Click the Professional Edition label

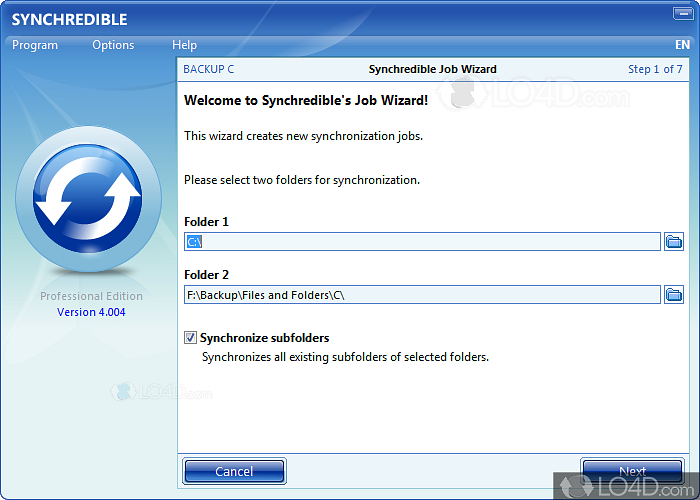coord(92,296)
